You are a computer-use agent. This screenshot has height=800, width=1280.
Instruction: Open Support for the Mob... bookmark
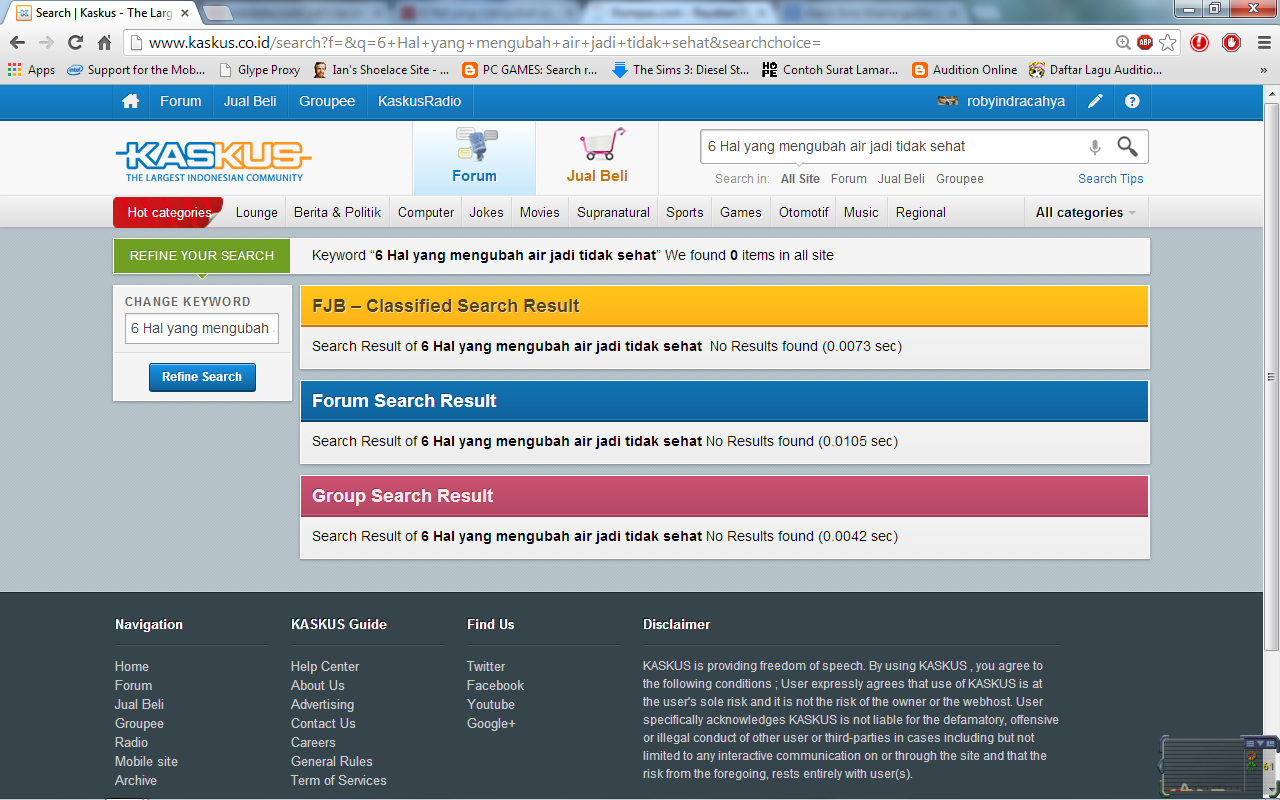pos(136,70)
